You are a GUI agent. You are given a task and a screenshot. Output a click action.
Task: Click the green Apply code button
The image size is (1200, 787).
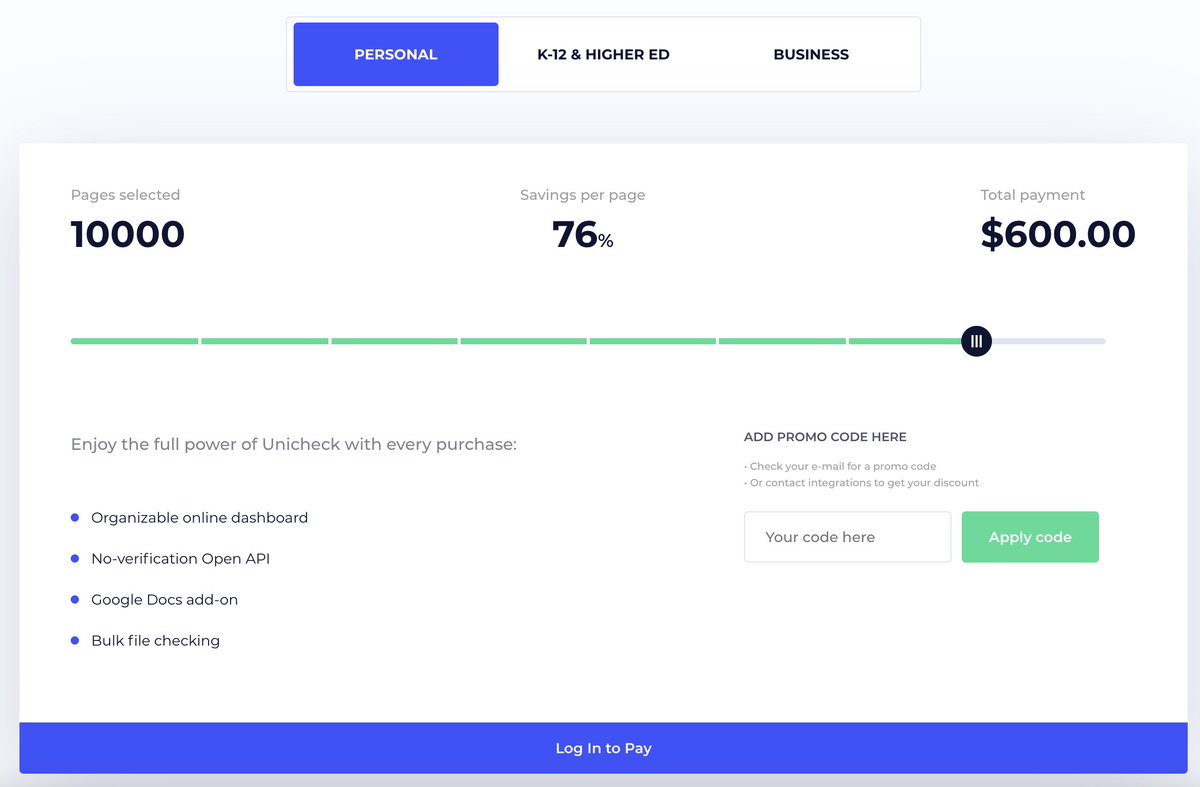(1030, 537)
